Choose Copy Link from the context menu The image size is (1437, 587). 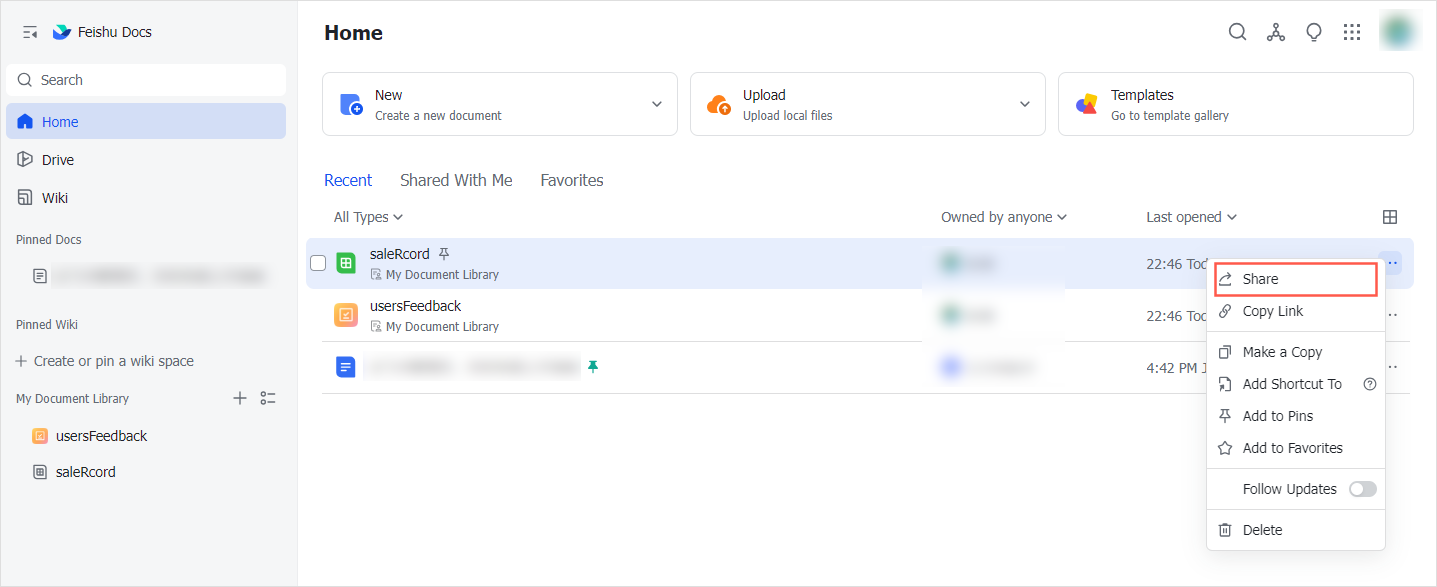point(1296,311)
